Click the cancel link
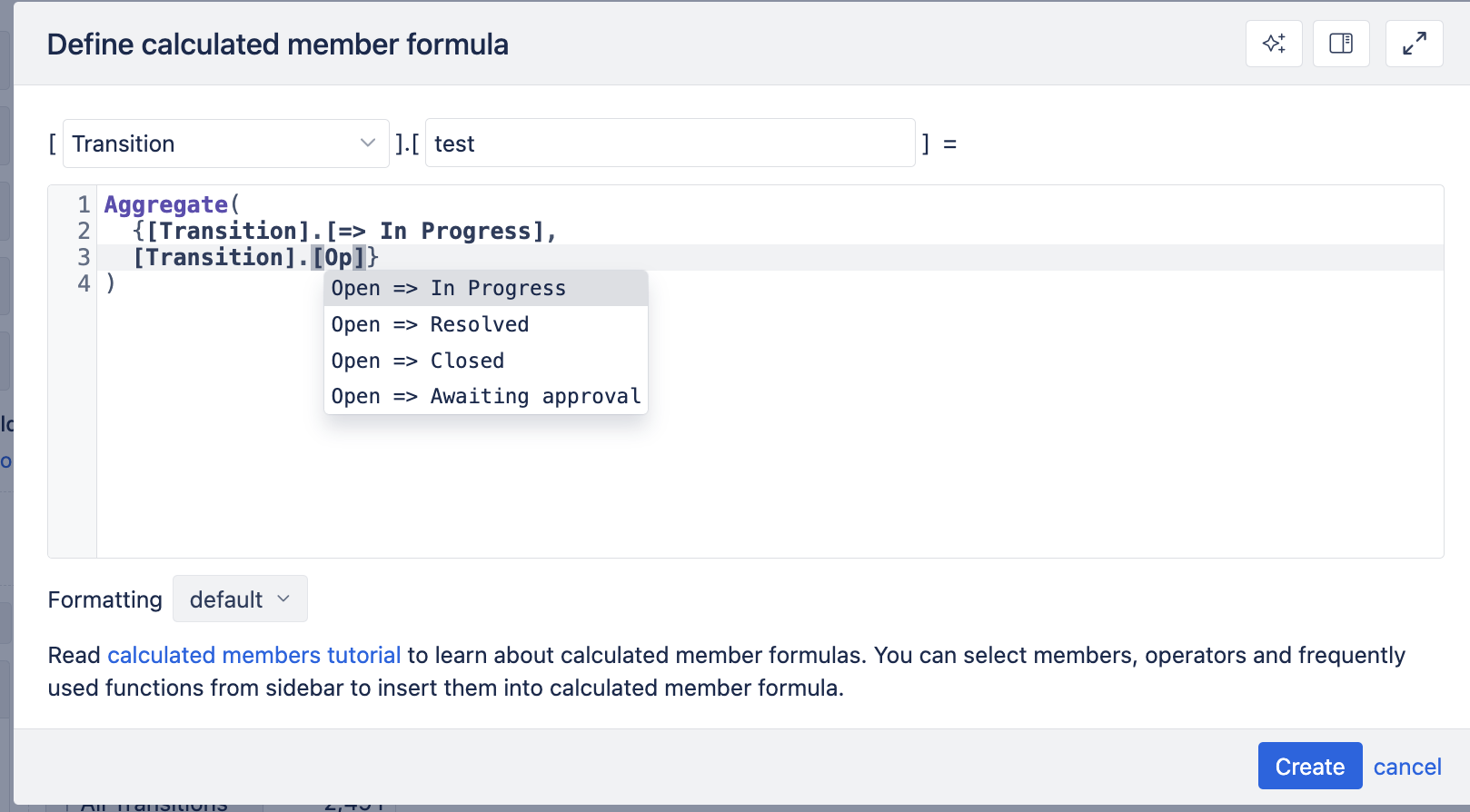The image size is (1470, 812). [x=1407, y=766]
